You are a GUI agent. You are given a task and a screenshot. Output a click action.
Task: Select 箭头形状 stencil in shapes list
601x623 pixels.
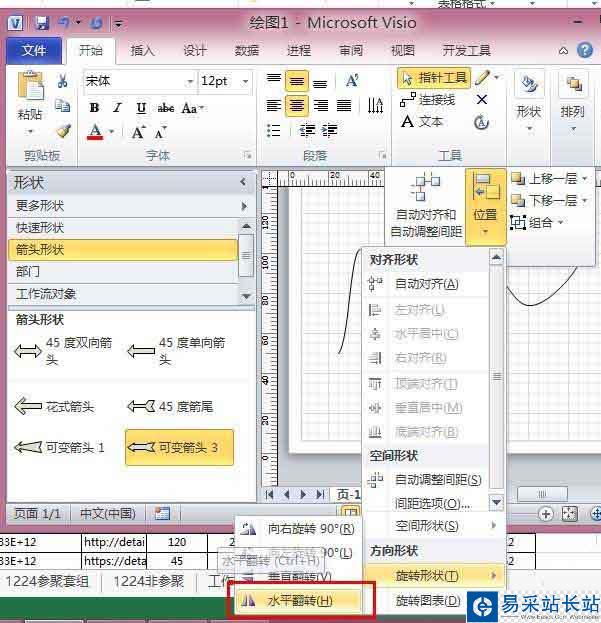122,250
